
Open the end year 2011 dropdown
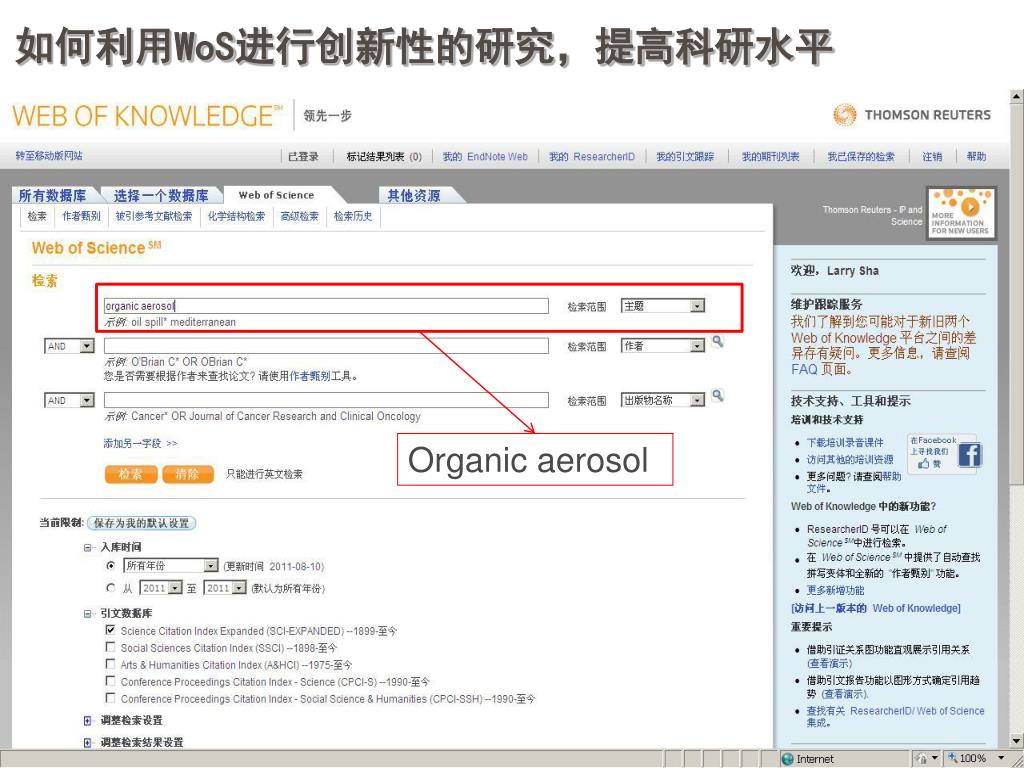(225, 588)
